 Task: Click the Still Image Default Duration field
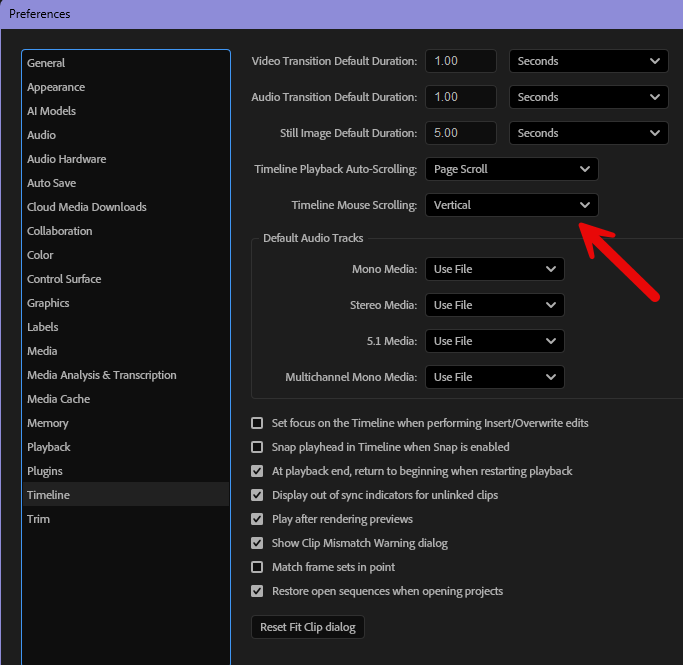[x=460, y=133]
